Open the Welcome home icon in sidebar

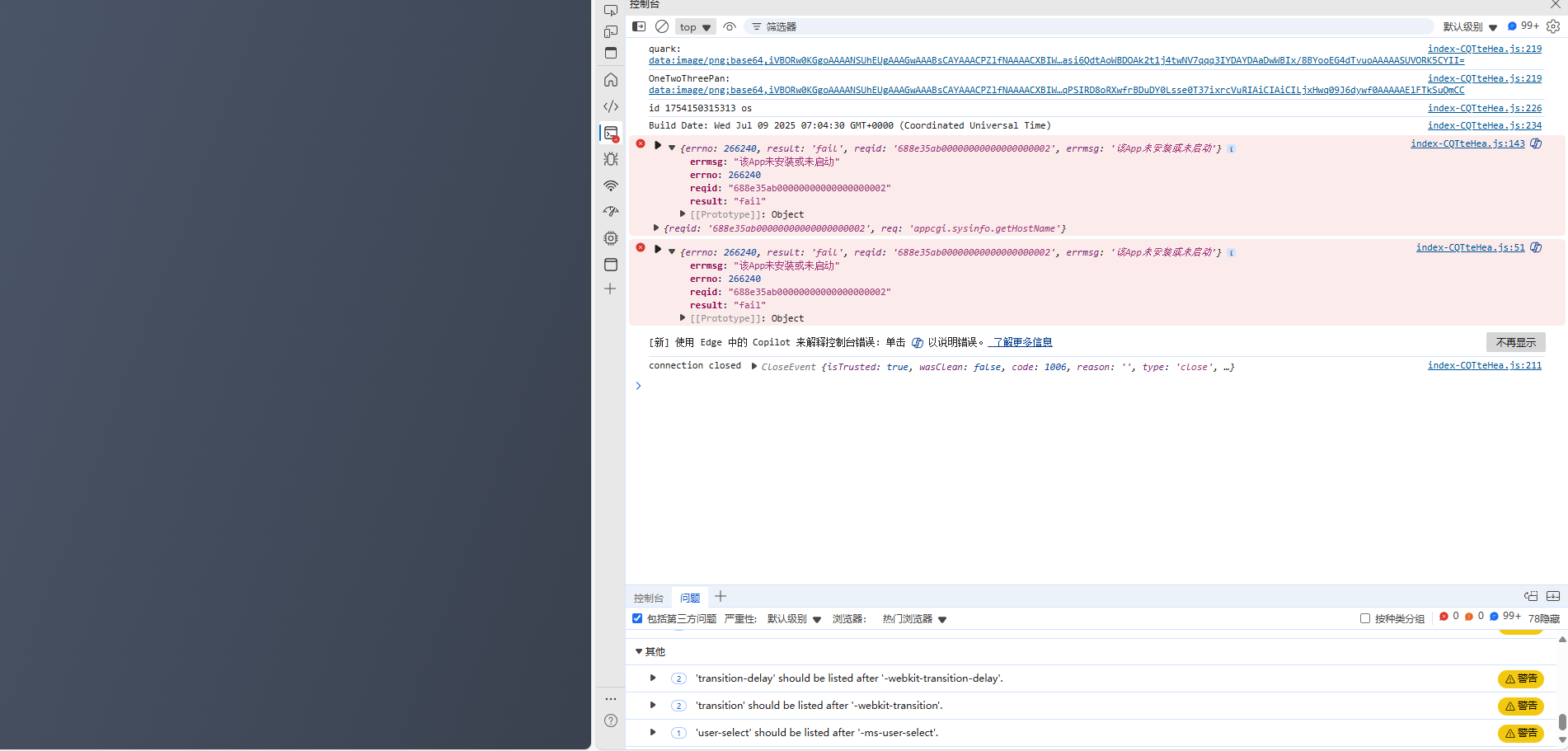click(x=611, y=80)
